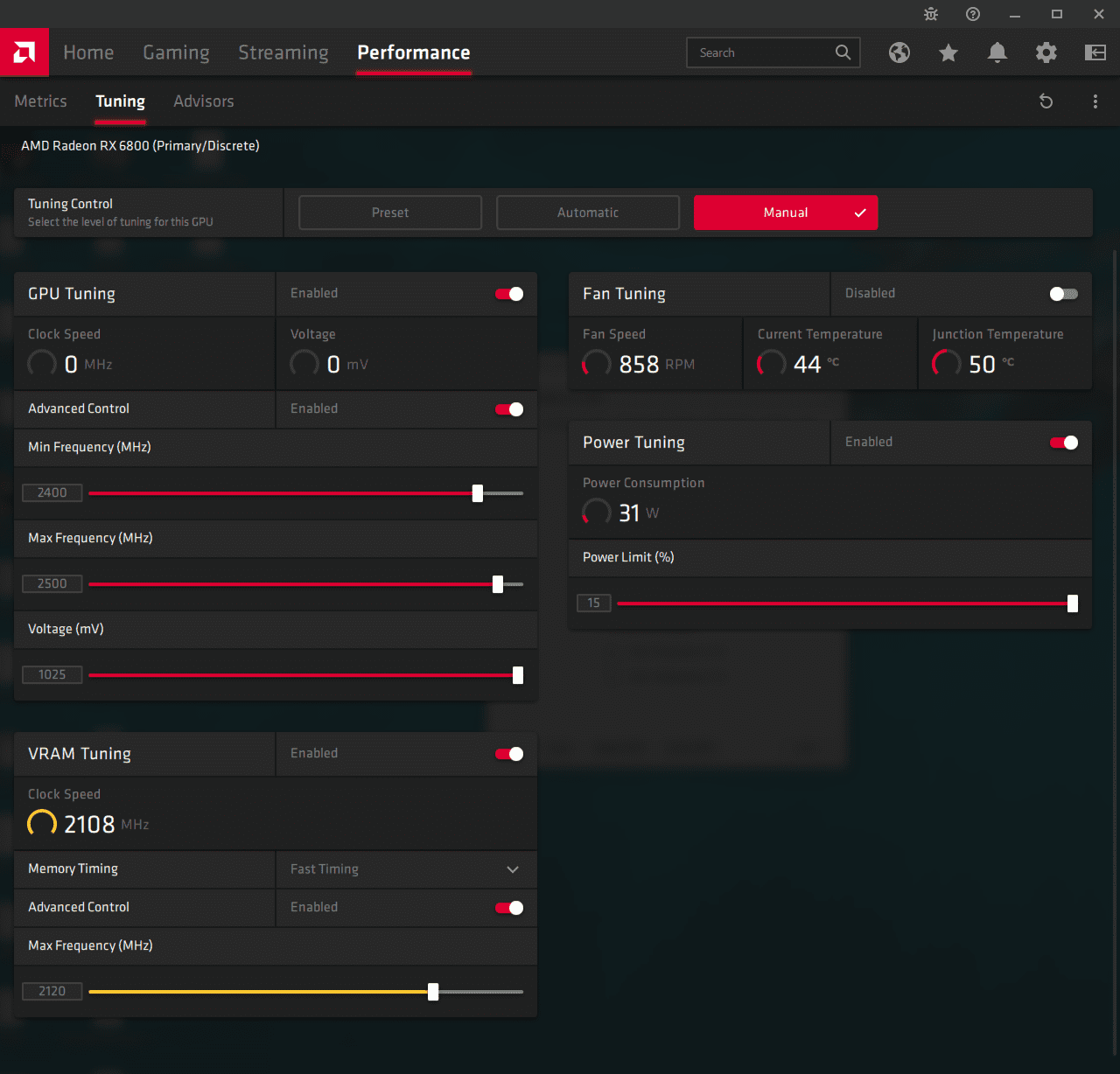Choose the Automatic tuning button

coord(588,213)
